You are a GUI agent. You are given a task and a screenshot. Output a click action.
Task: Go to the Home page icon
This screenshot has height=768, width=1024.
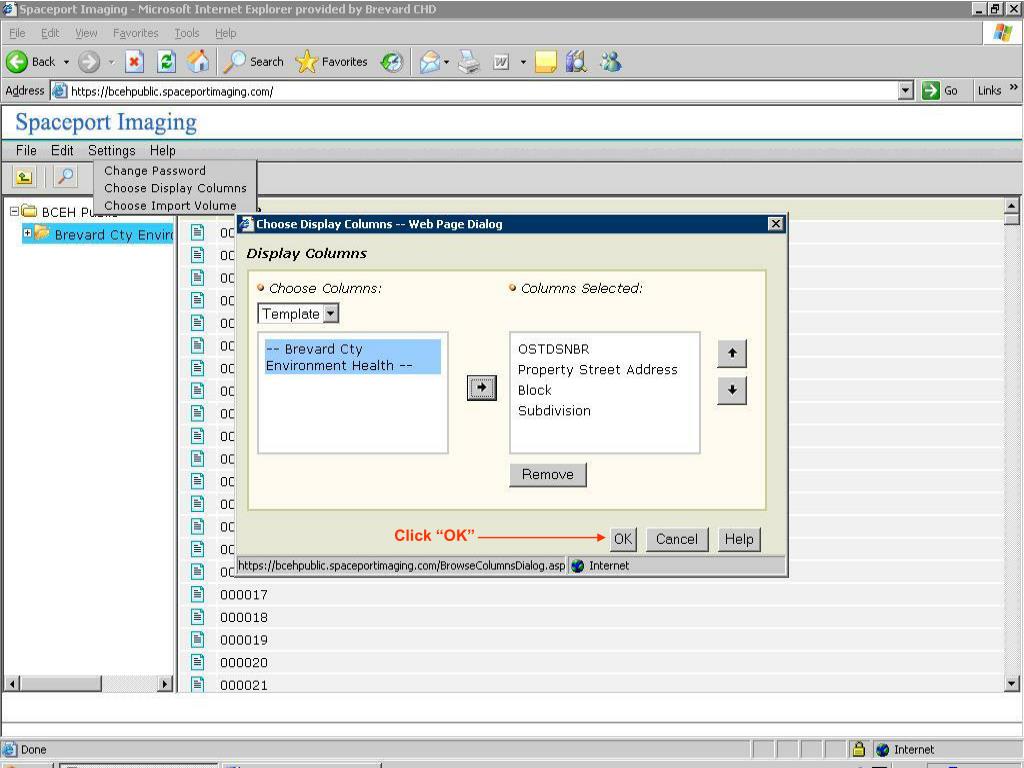click(199, 62)
